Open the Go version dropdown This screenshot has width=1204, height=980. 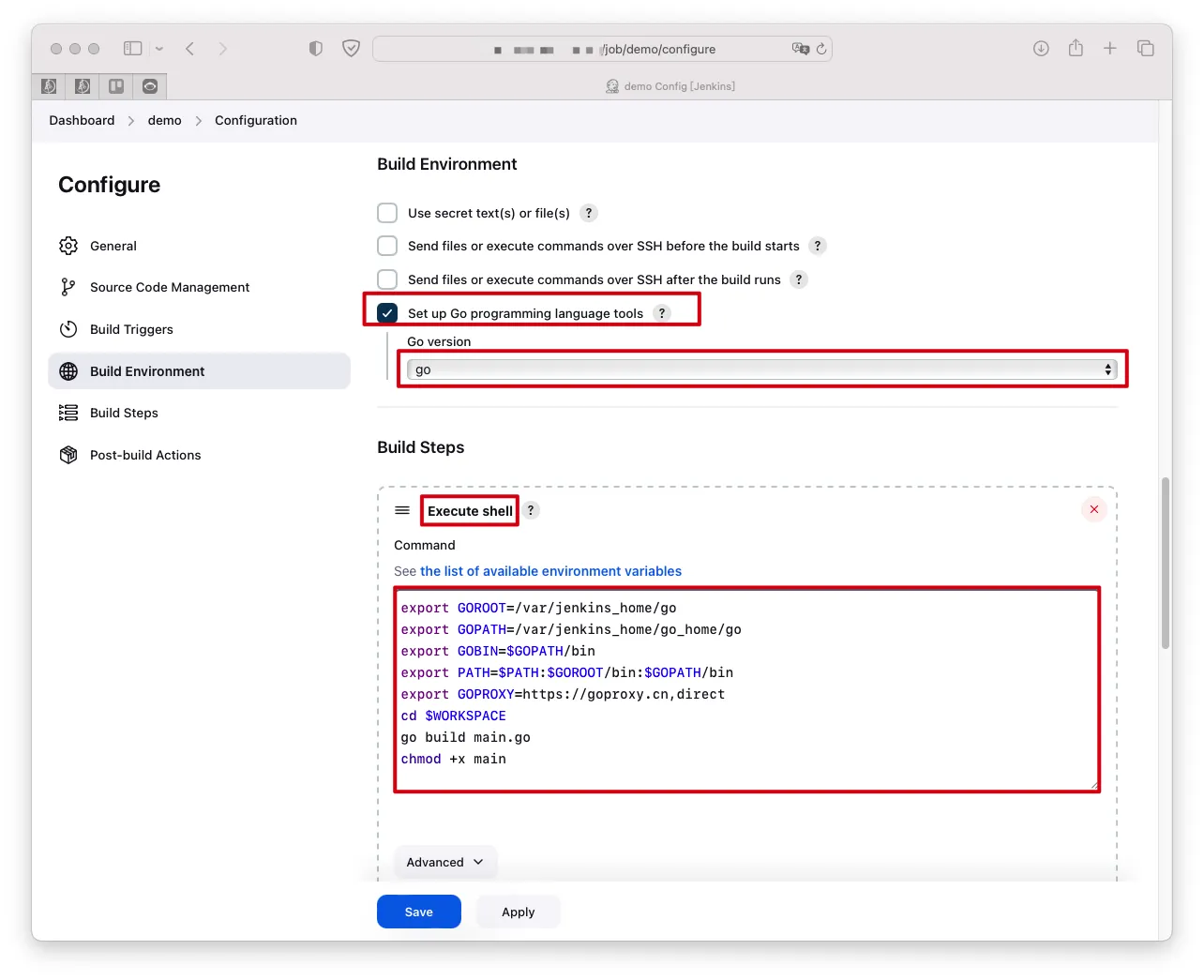761,369
